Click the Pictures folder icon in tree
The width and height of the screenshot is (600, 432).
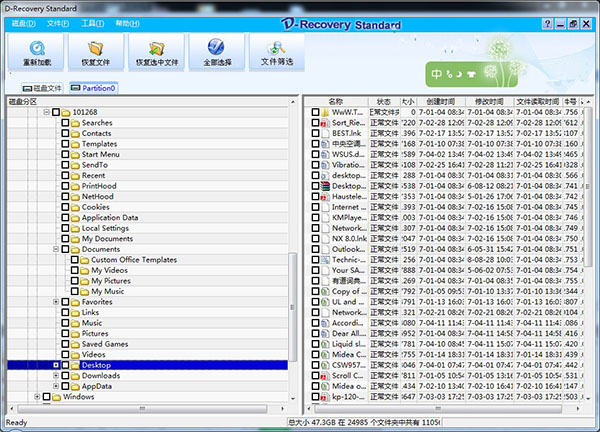74,333
